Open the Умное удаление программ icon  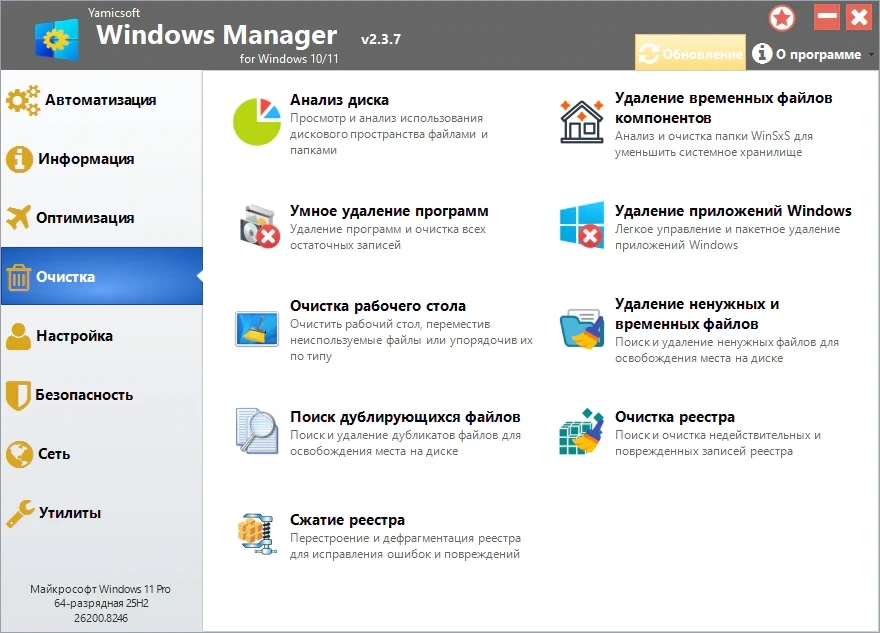[x=259, y=226]
